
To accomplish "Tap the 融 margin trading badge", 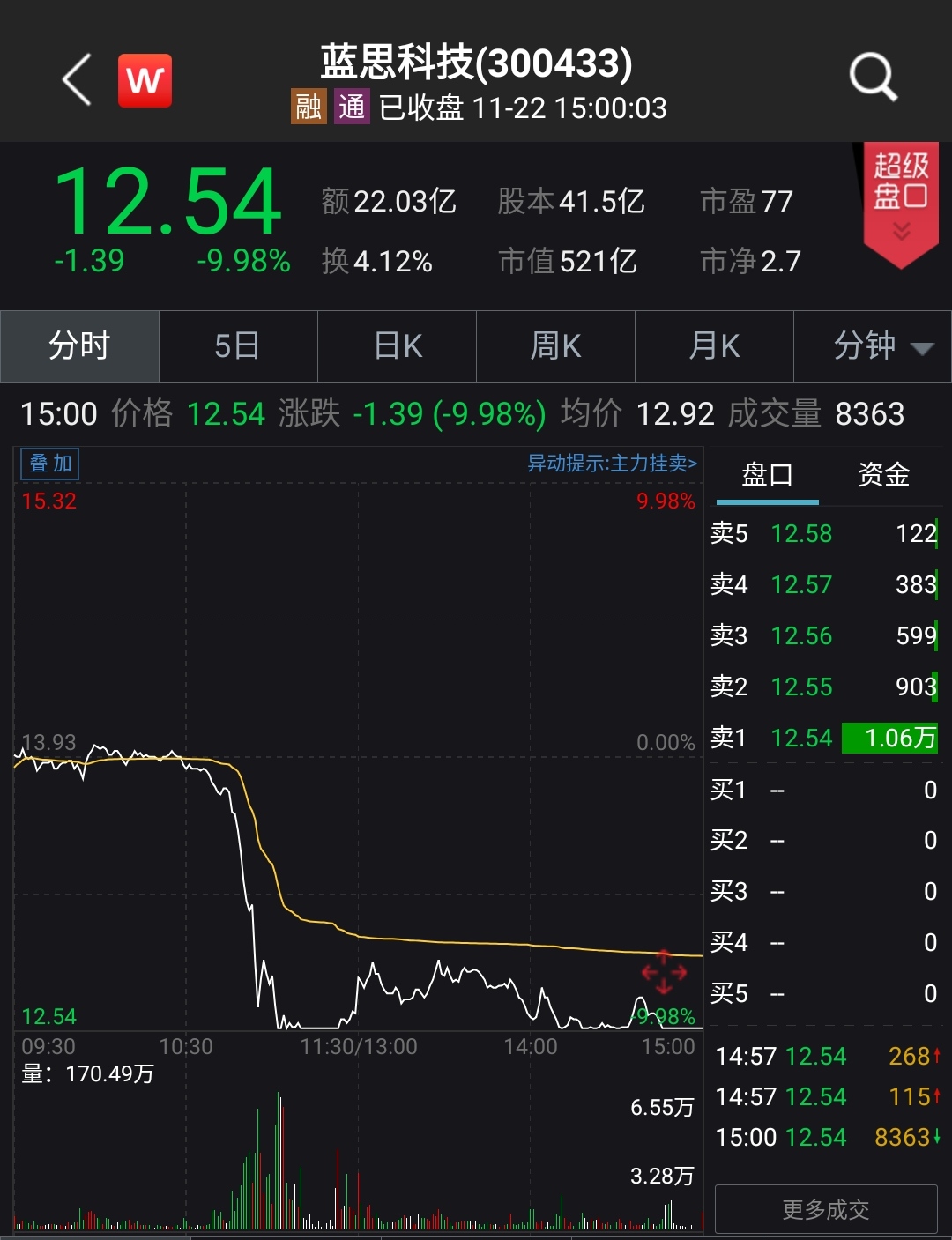I will [x=308, y=108].
